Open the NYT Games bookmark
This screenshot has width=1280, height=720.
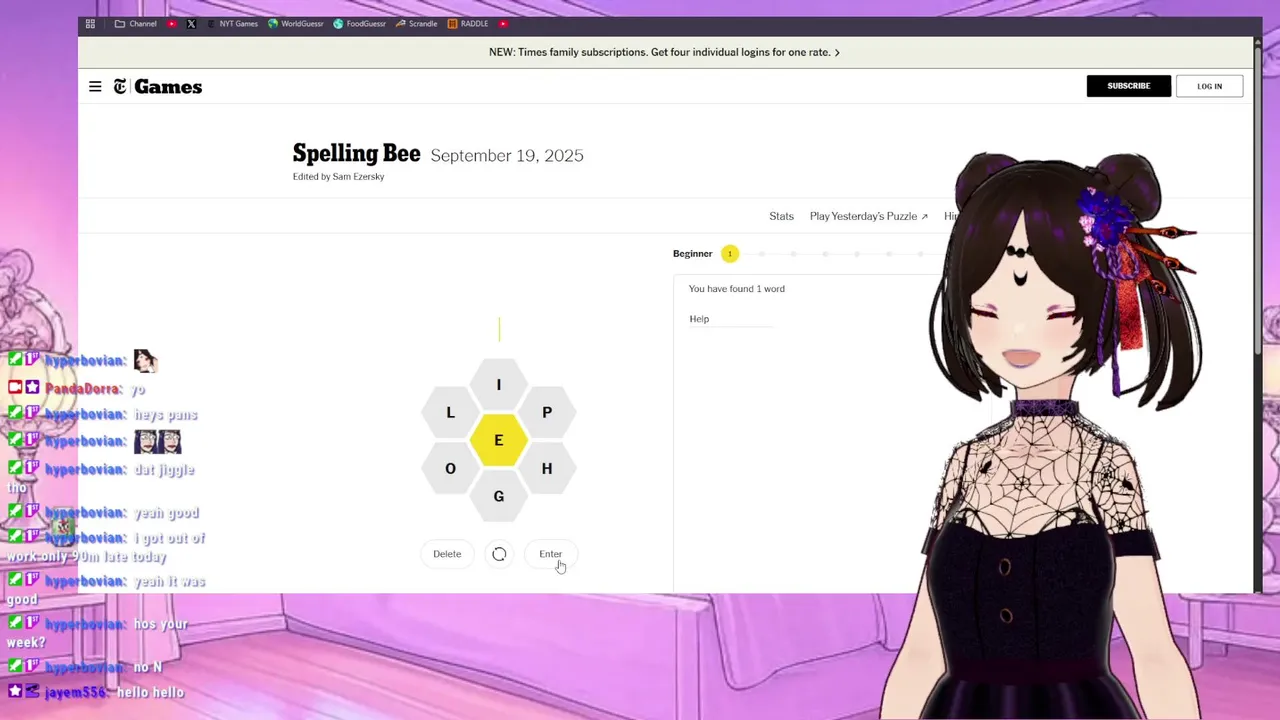(232, 24)
